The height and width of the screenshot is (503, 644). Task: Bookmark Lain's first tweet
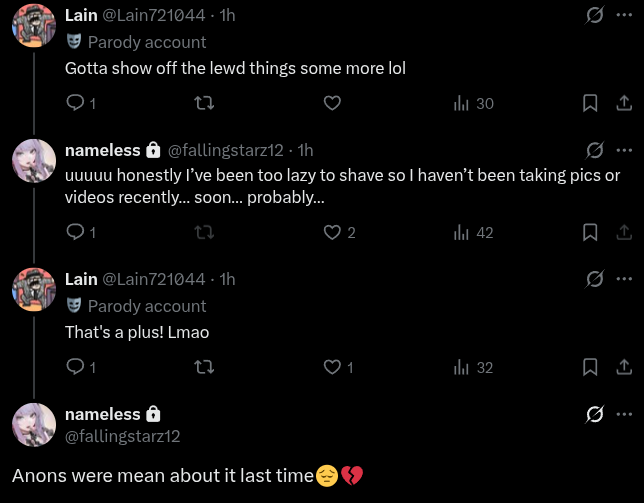point(590,103)
